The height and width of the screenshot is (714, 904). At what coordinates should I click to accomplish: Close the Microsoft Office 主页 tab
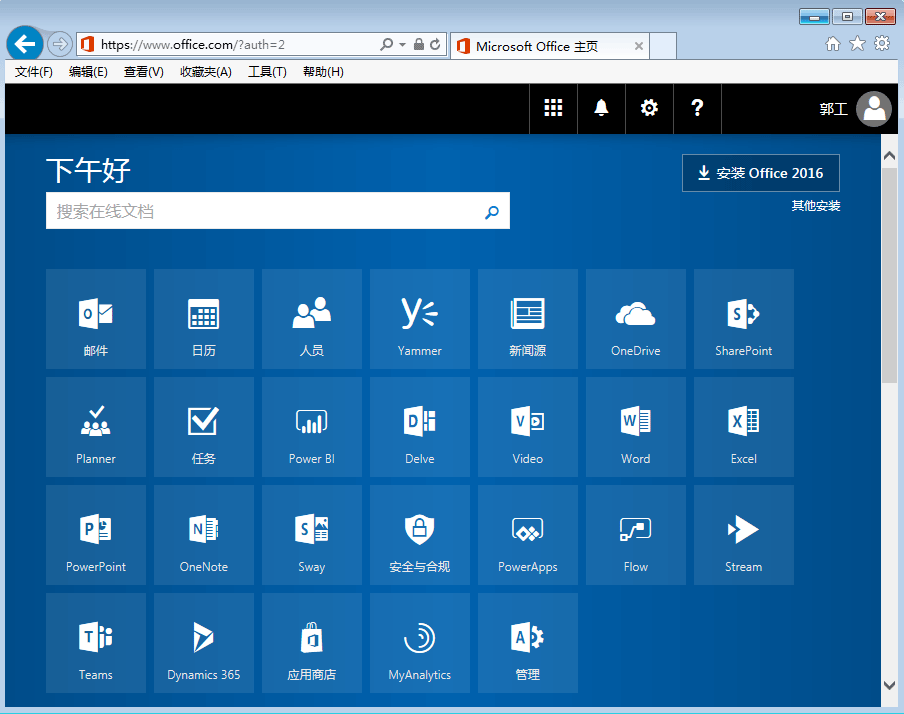point(639,46)
